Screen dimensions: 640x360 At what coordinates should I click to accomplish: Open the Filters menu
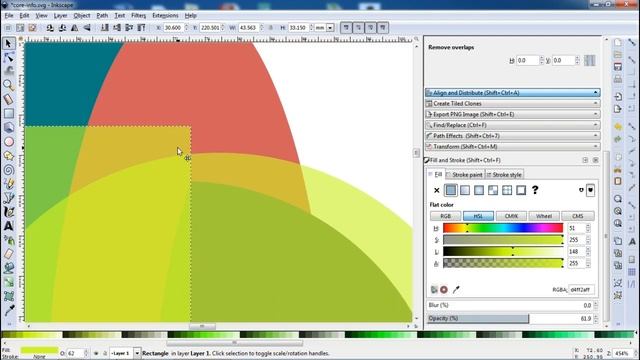point(138,16)
